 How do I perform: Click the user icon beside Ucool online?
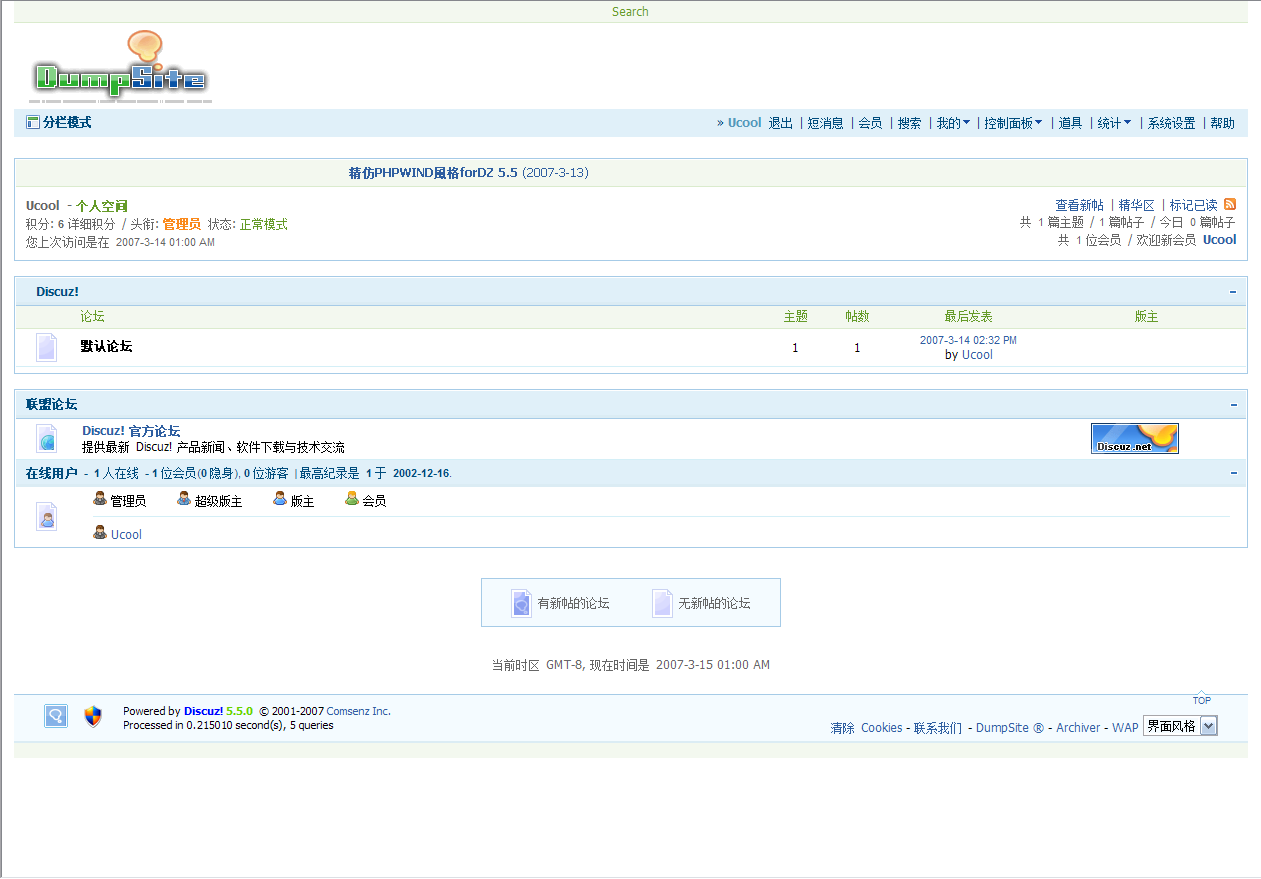coord(100,533)
